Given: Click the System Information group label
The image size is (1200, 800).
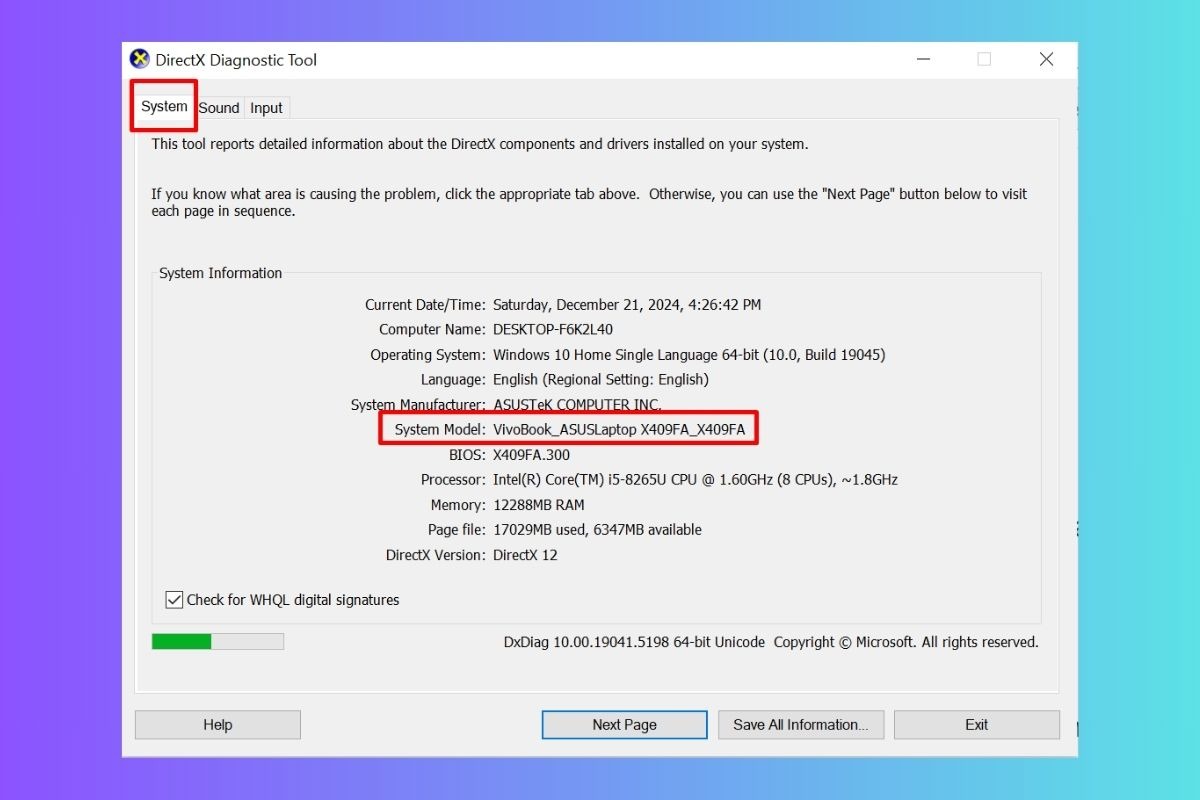Looking at the screenshot, I should click(221, 273).
